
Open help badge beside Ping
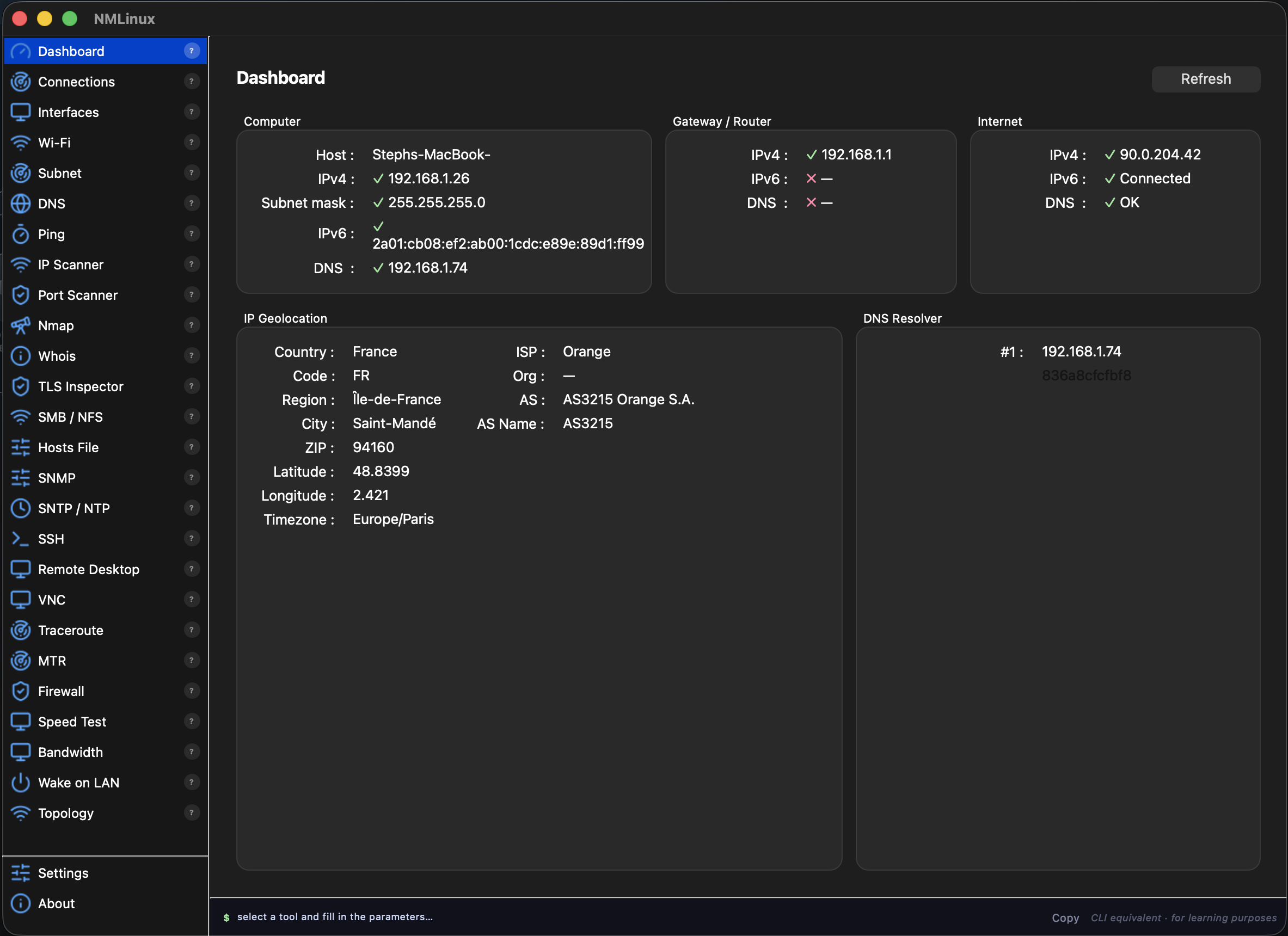192,234
